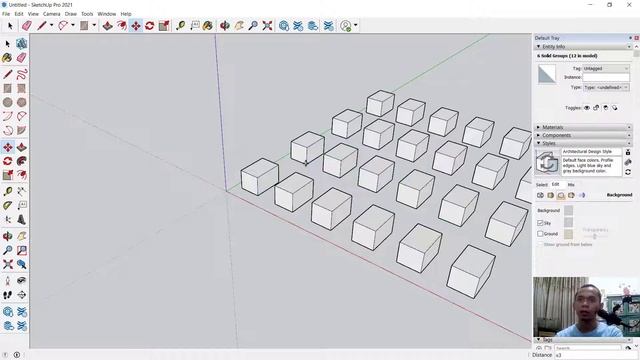Open the Tools menu
640x360 pixels.
(87, 14)
